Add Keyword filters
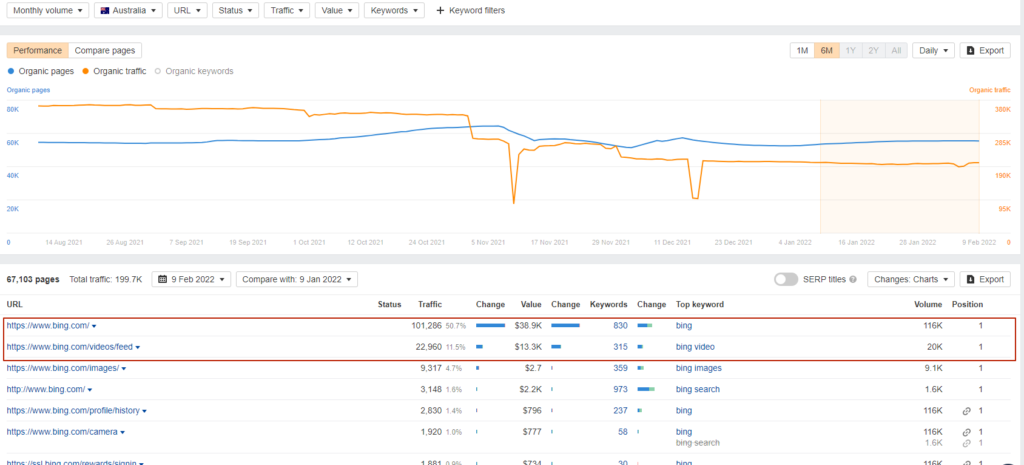 (470, 10)
